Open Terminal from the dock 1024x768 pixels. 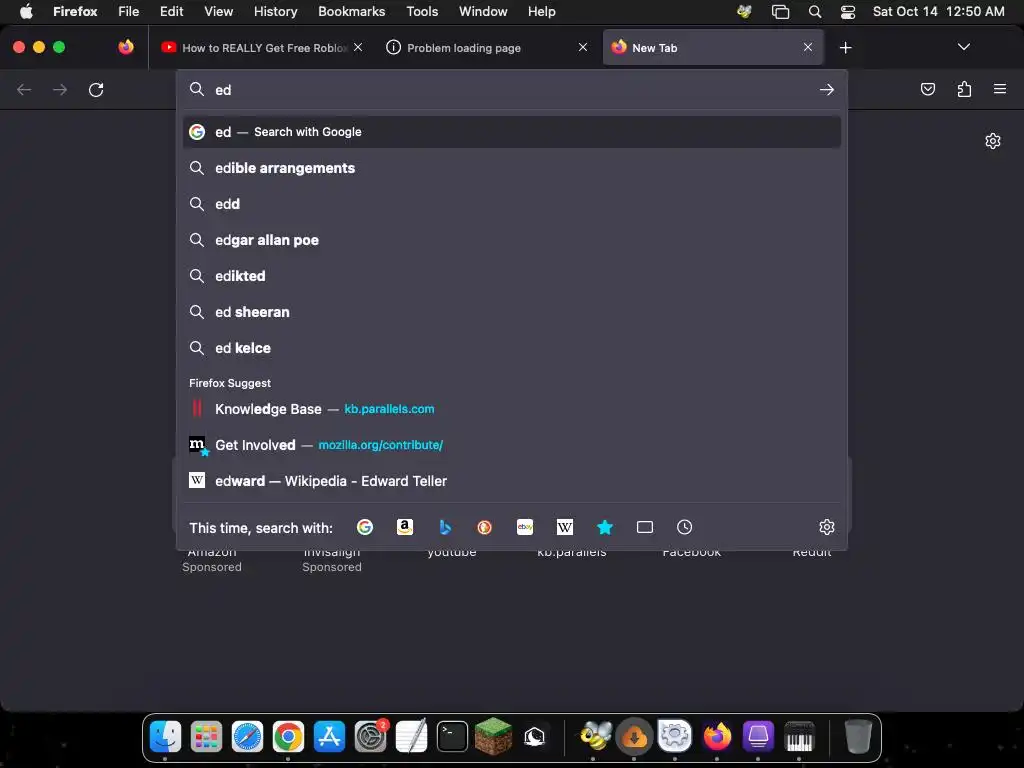pos(453,737)
